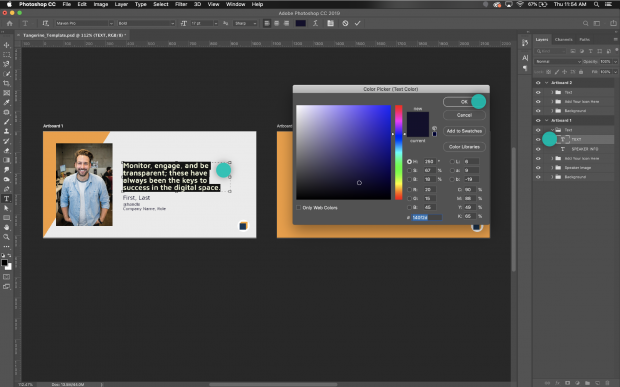Select the Horizontal Type tool

(x=6, y=198)
